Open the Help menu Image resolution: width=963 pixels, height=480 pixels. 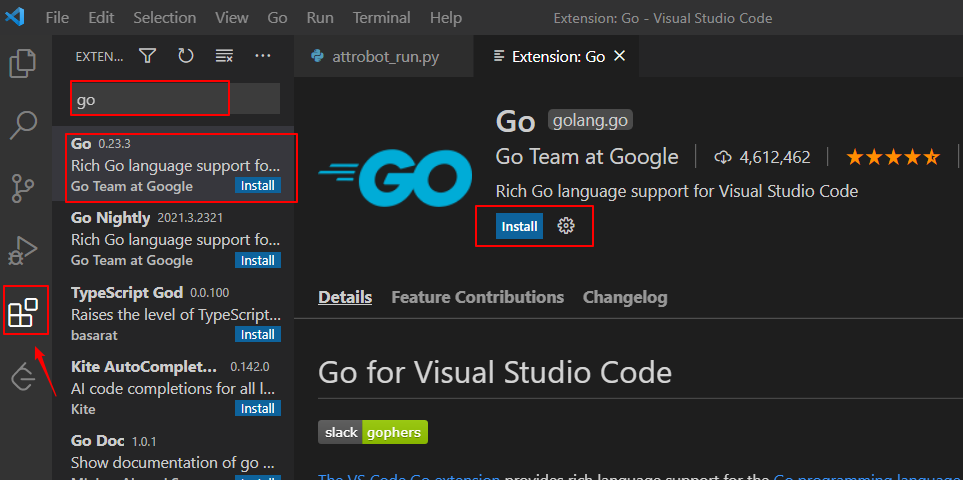click(x=446, y=18)
